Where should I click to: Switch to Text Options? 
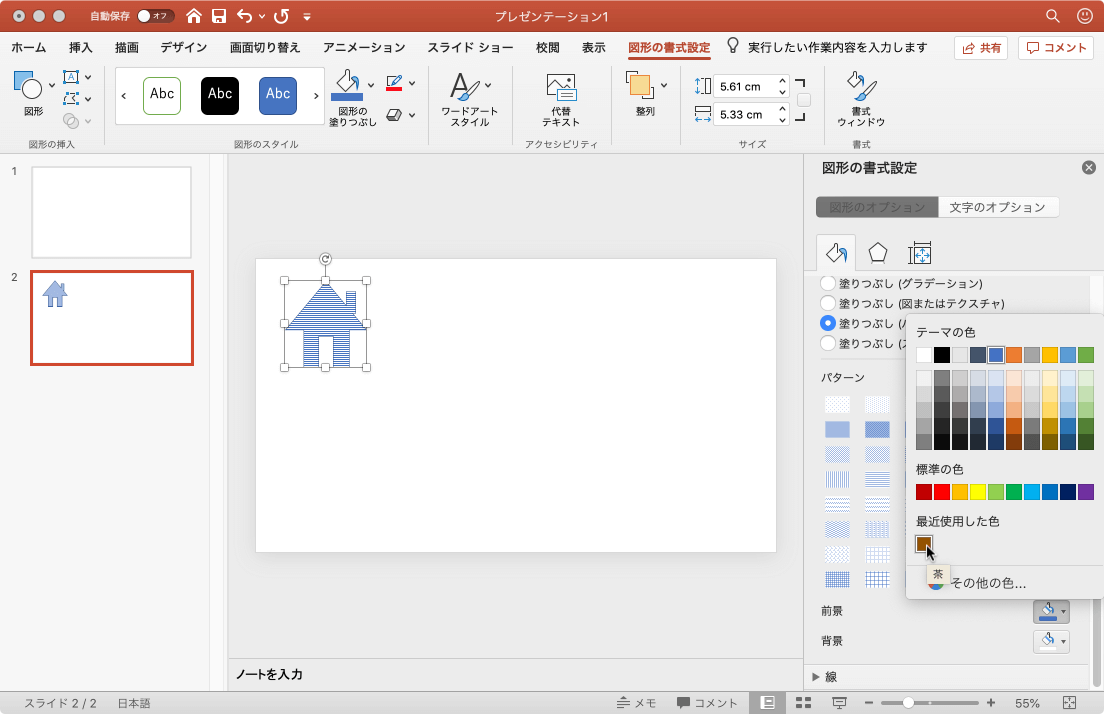[997, 207]
